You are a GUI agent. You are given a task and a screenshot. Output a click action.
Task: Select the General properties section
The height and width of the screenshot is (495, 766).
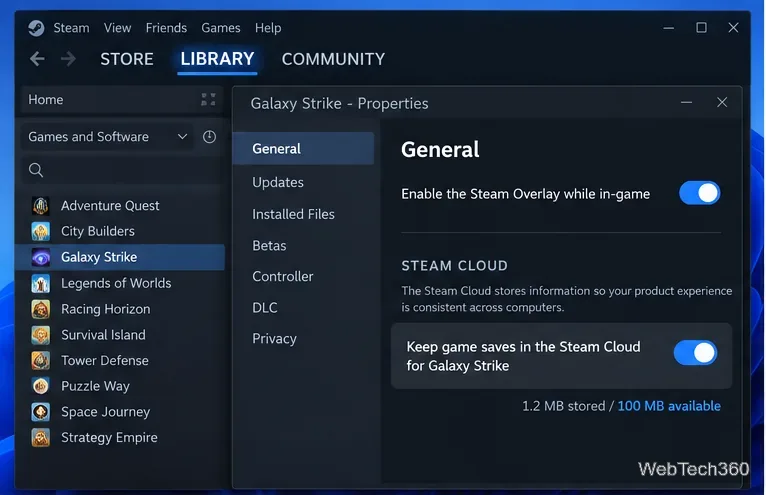point(303,149)
